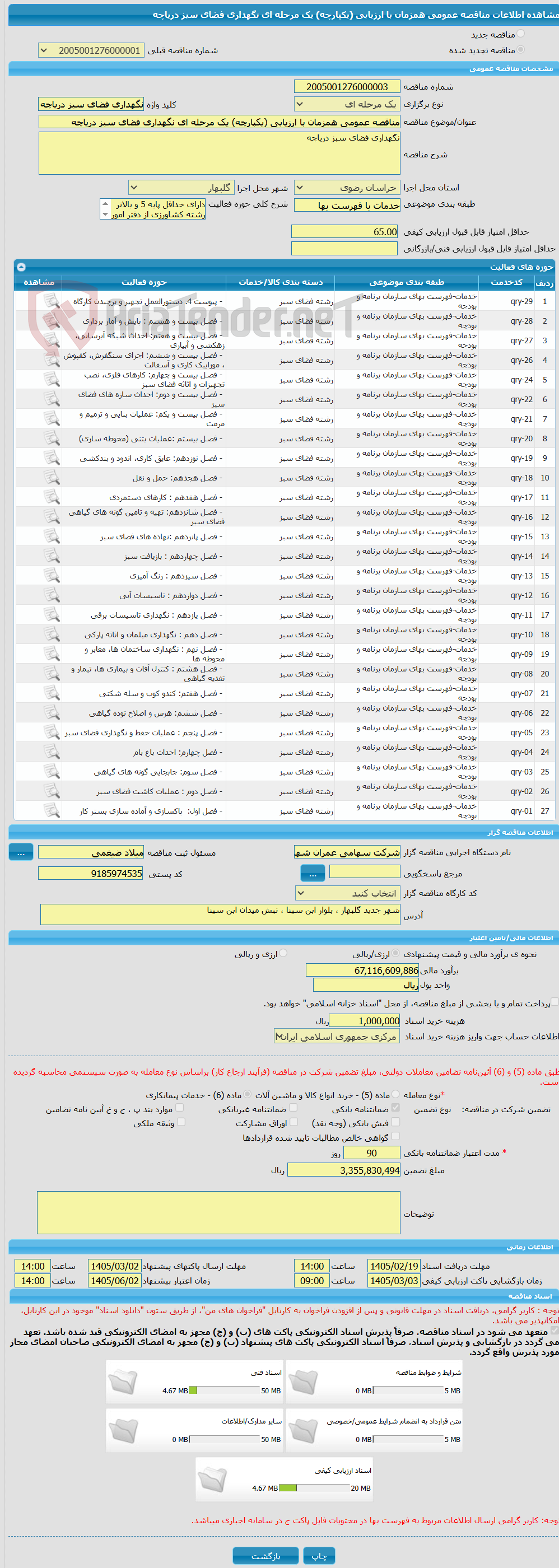
Task: Click بازگشت back button
Action: coord(265,1556)
